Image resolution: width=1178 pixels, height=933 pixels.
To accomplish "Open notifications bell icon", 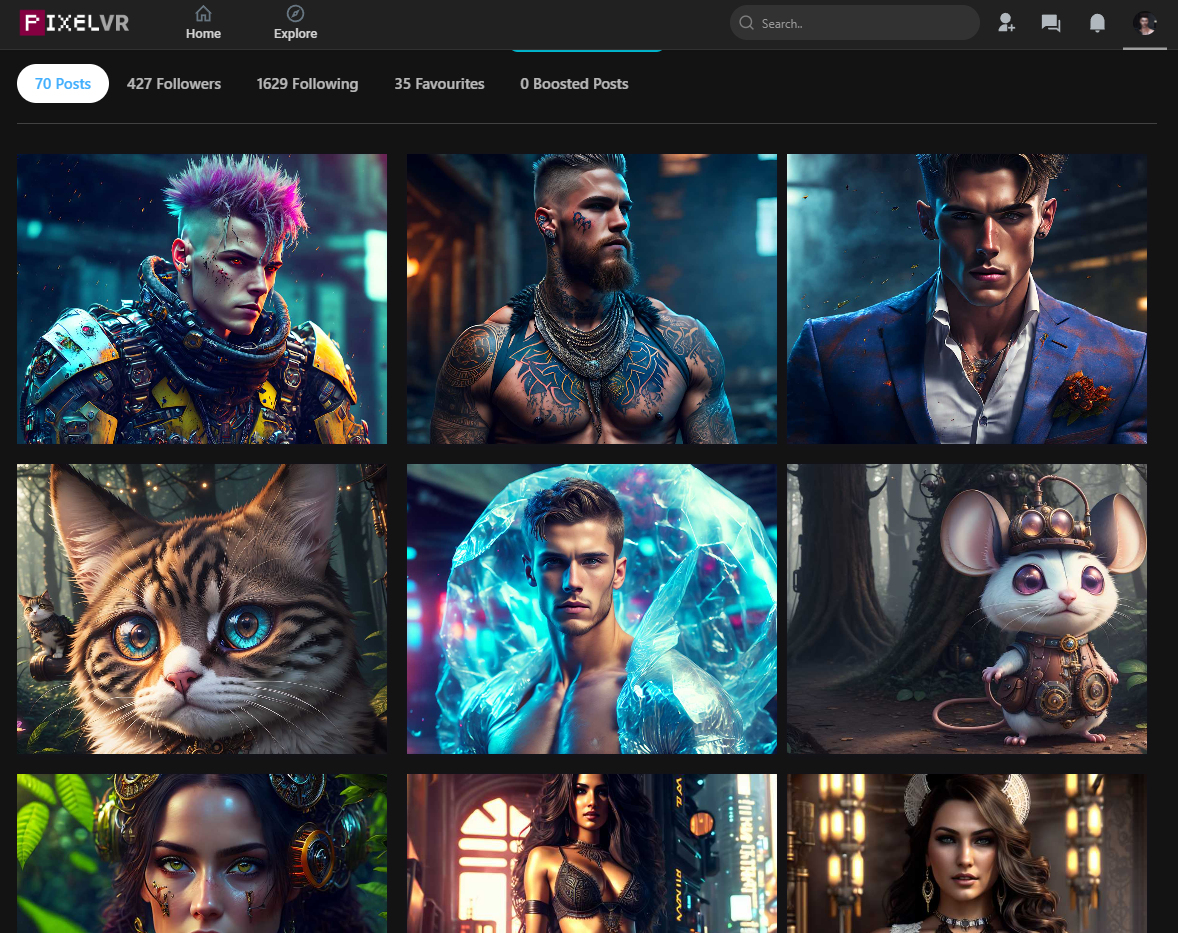I will tap(1098, 23).
